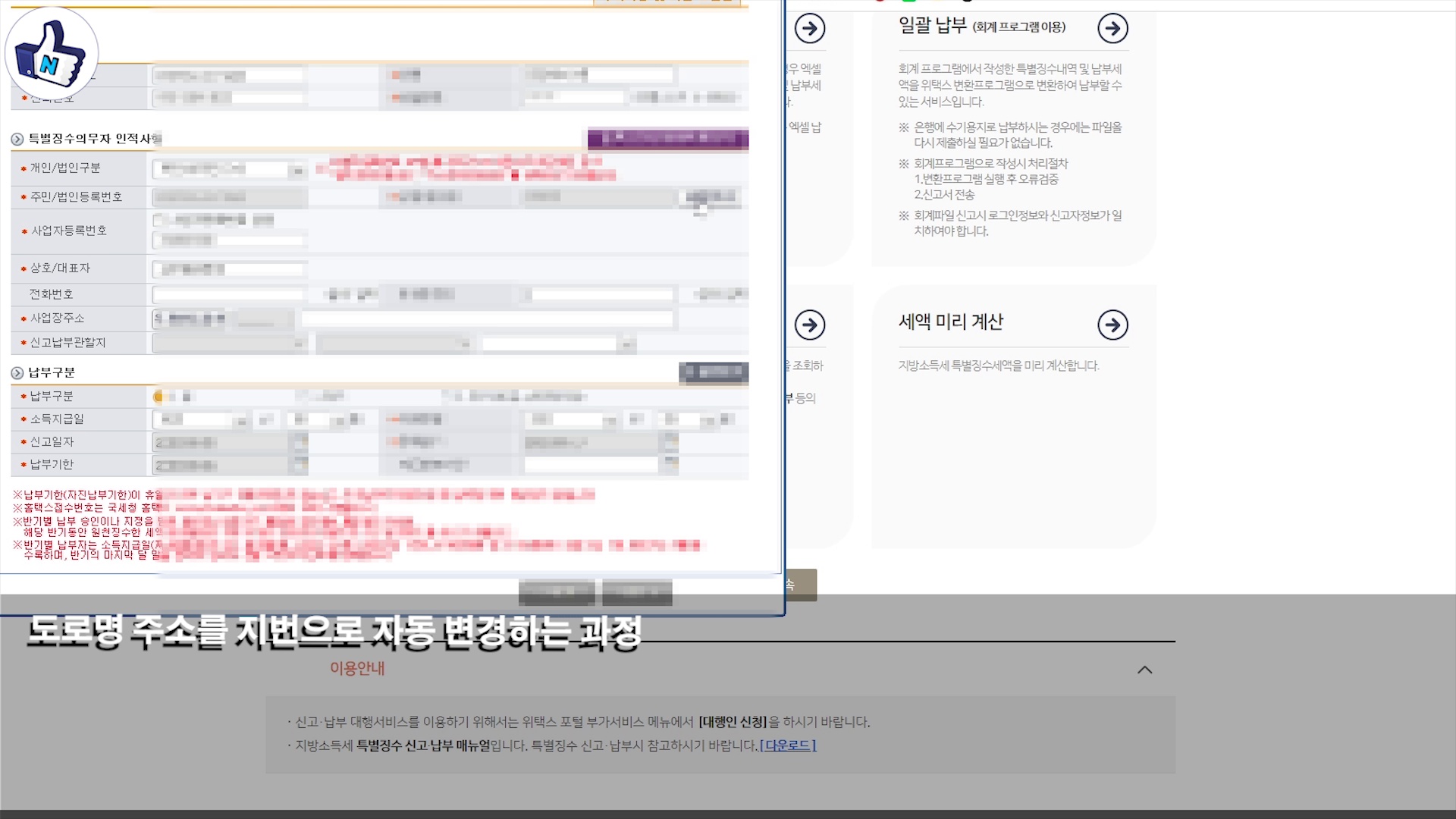
Task: Click the 상호/대표자 input field
Action: [x=229, y=269]
